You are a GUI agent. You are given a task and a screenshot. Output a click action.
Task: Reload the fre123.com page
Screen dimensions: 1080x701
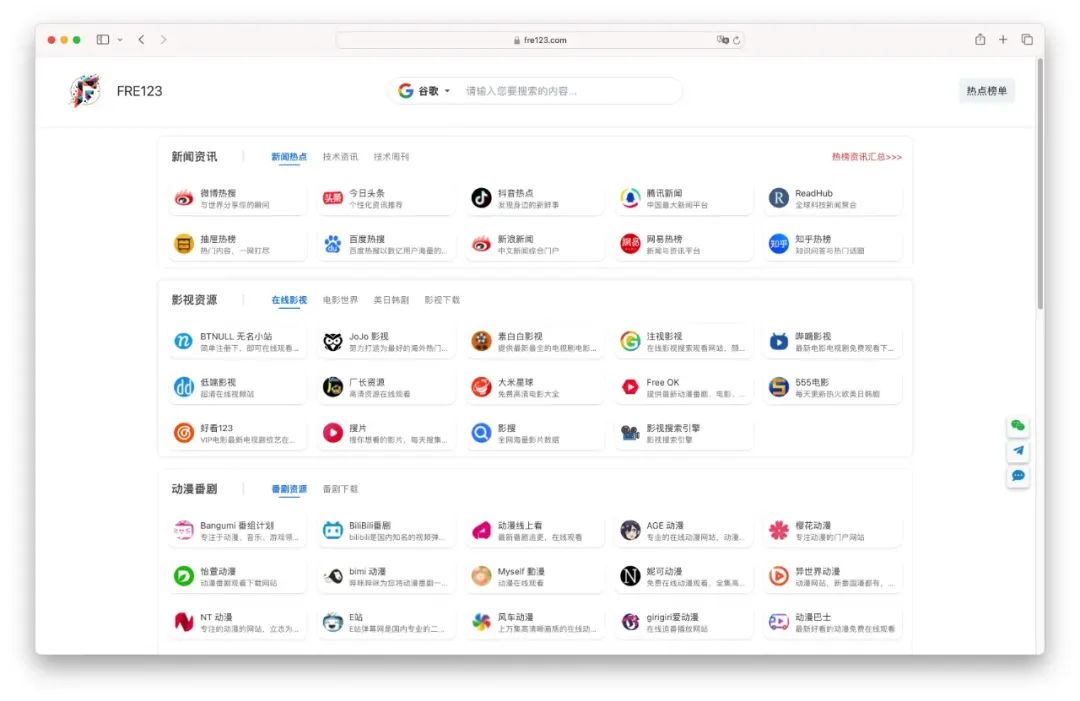[736, 40]
